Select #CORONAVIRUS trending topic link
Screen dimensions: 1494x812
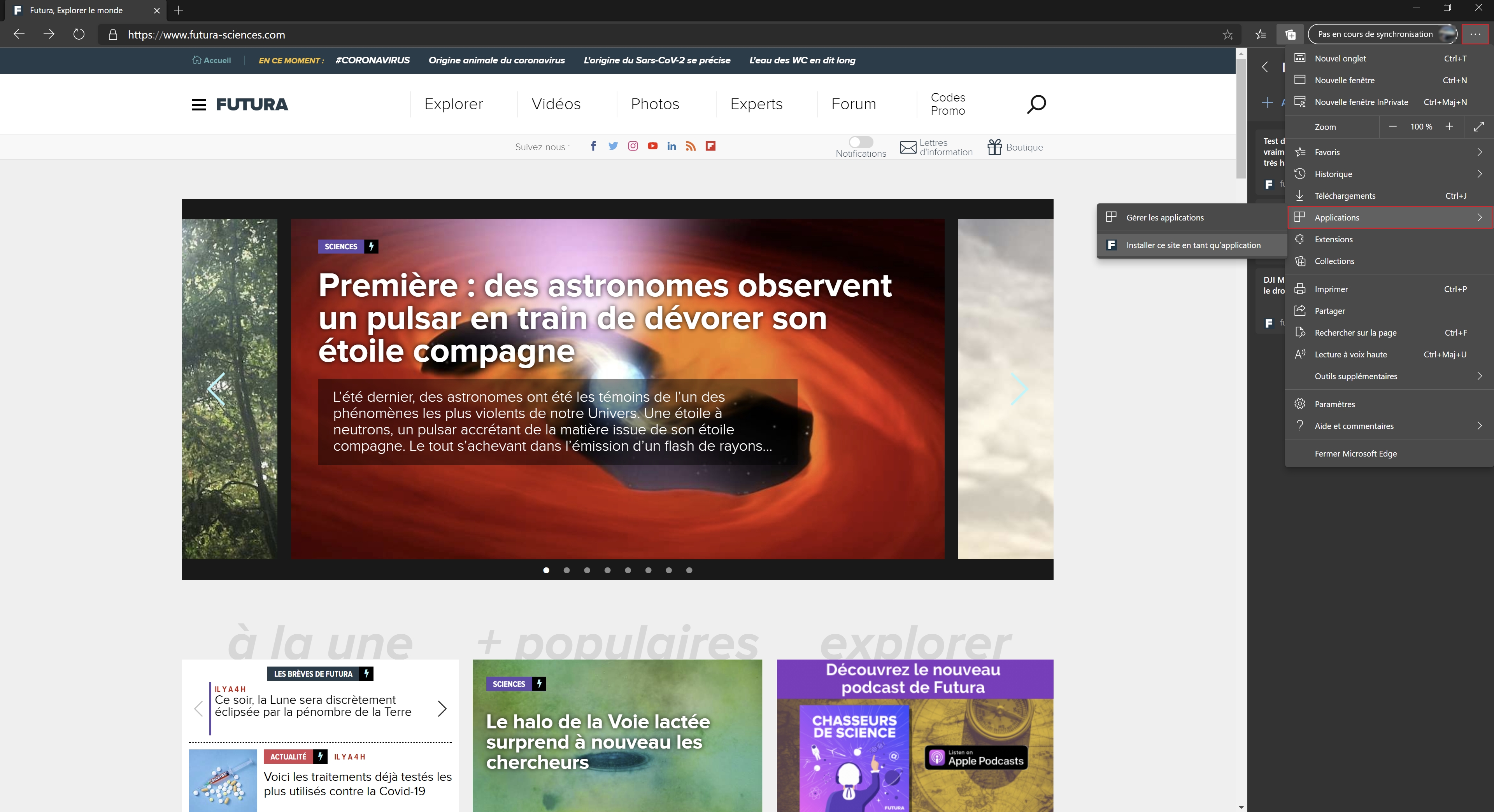(371, 60)
